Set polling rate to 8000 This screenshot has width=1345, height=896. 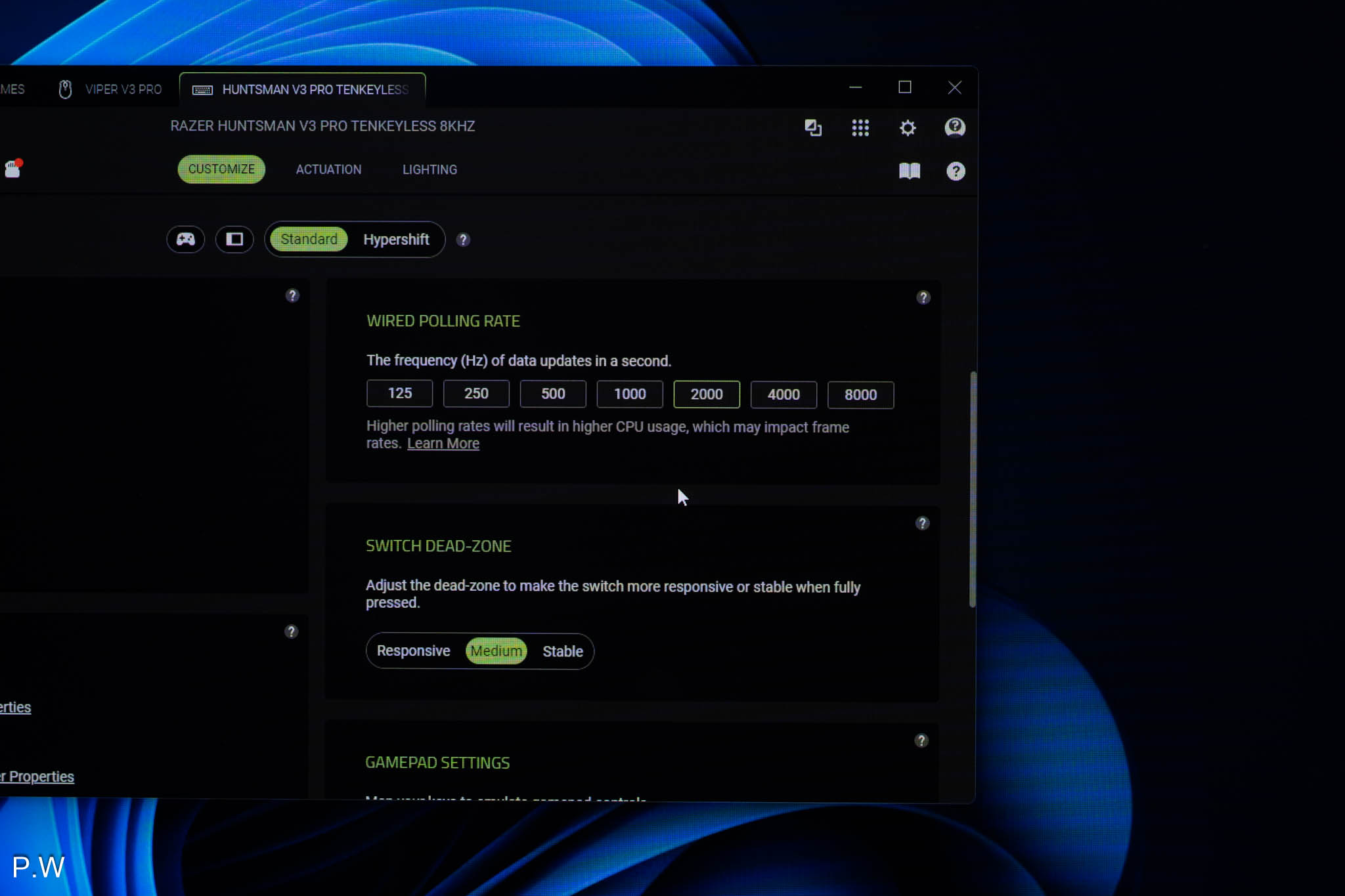[860, 395]
